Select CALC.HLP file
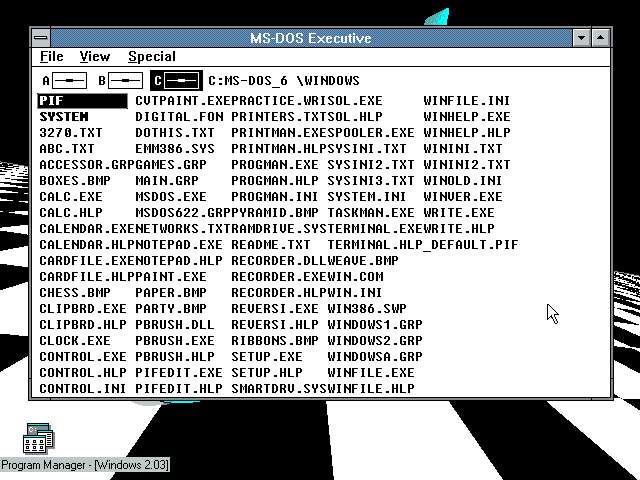 coord(71,213)
